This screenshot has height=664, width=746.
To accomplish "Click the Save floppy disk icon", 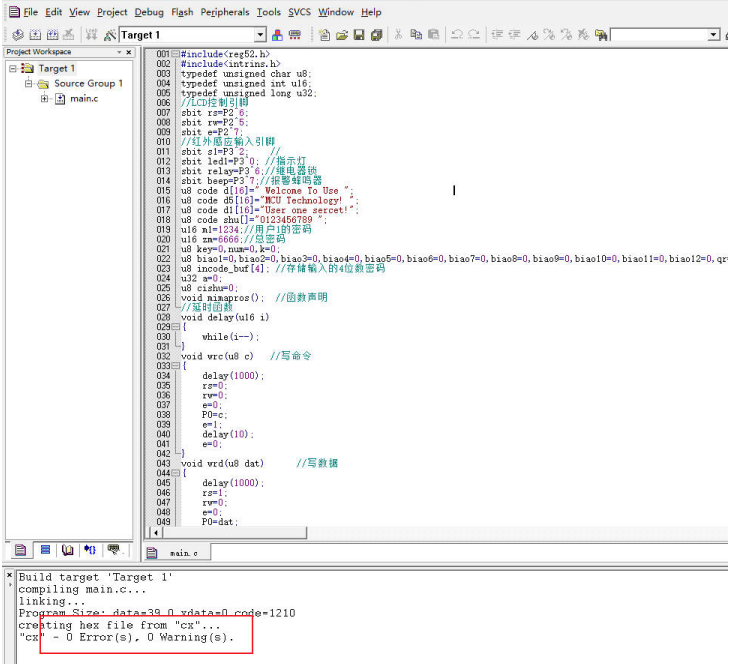I will coord(359,35).
